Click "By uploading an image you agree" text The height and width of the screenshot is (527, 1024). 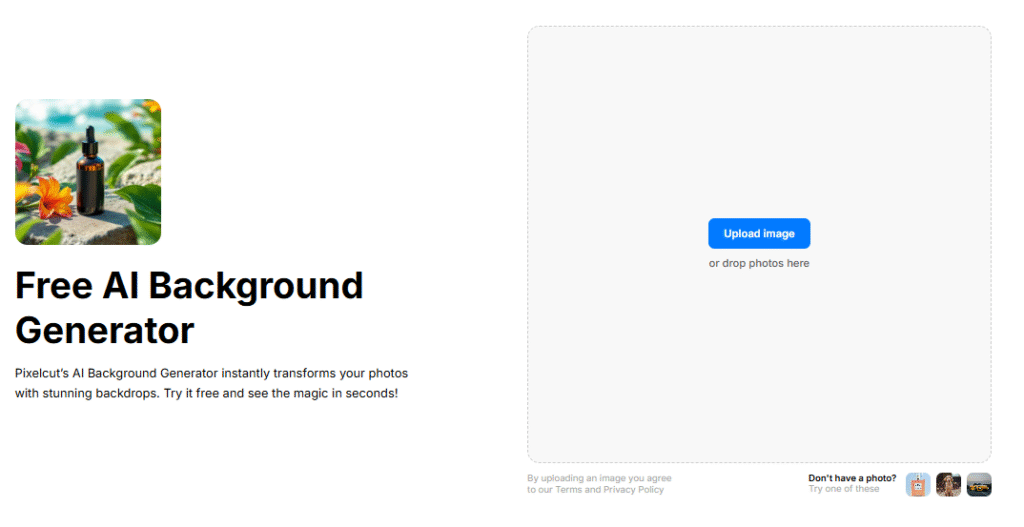(599, 478)
